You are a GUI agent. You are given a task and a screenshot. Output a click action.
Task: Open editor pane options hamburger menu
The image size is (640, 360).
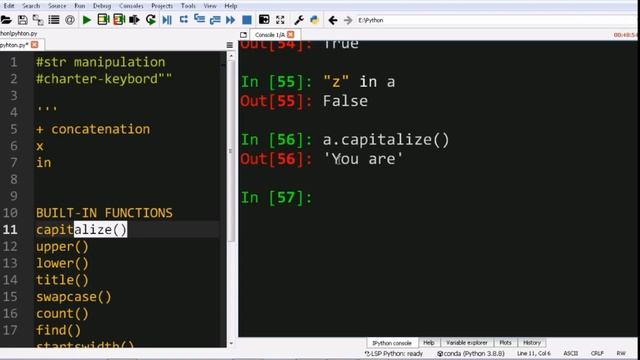coord(229,45)
